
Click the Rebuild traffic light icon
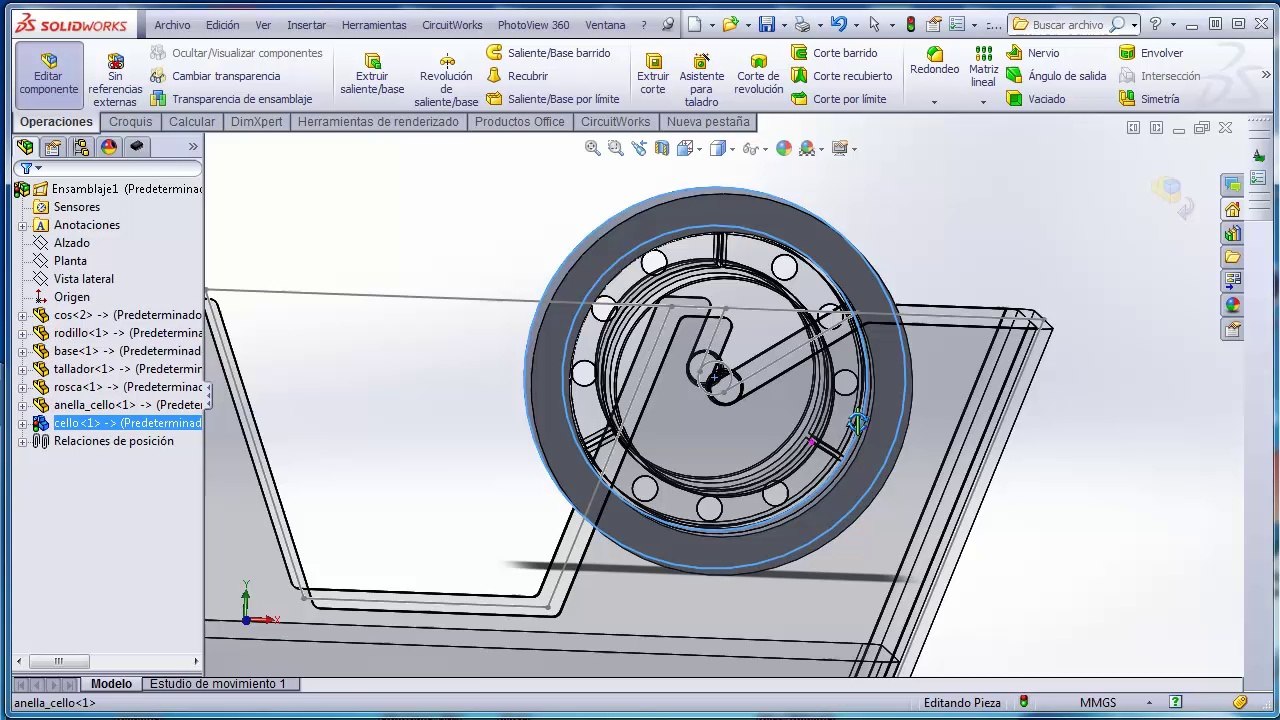[911, 24]
